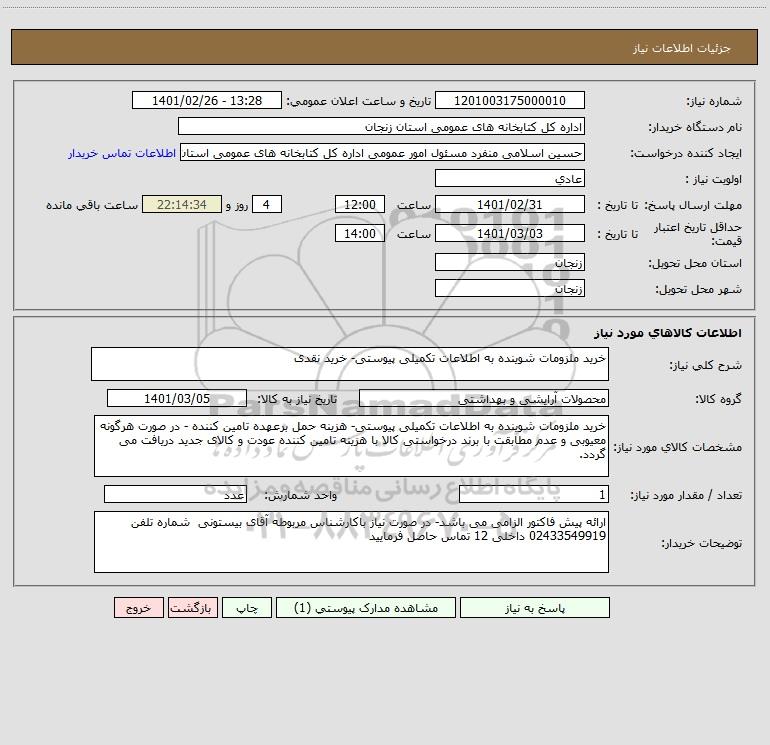Click the label 'نام دستگاه خریدار:'
The height and width of the screenshot is (745, 770).
(x=695, y=128)
